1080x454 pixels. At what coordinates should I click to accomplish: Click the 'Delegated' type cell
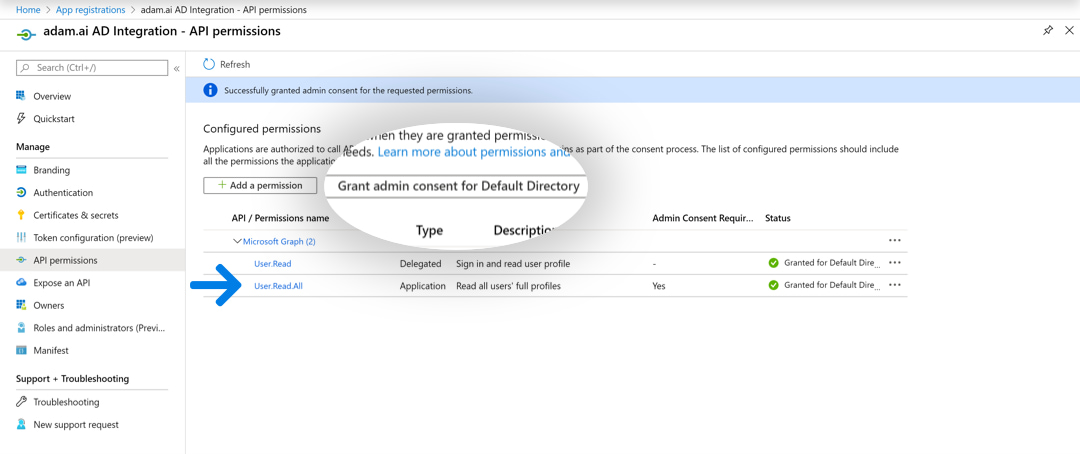click(420, 263)
